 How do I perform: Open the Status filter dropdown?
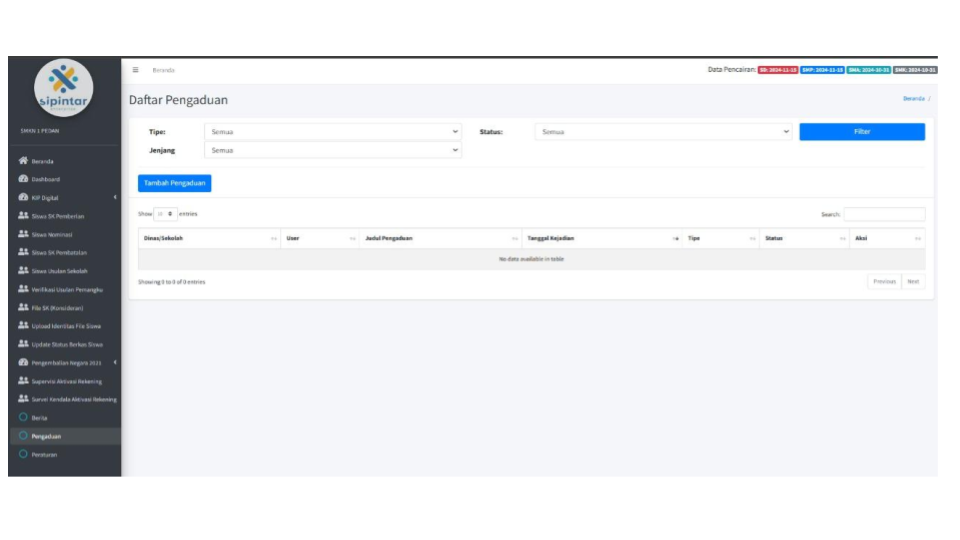click(x=663, y=132)
